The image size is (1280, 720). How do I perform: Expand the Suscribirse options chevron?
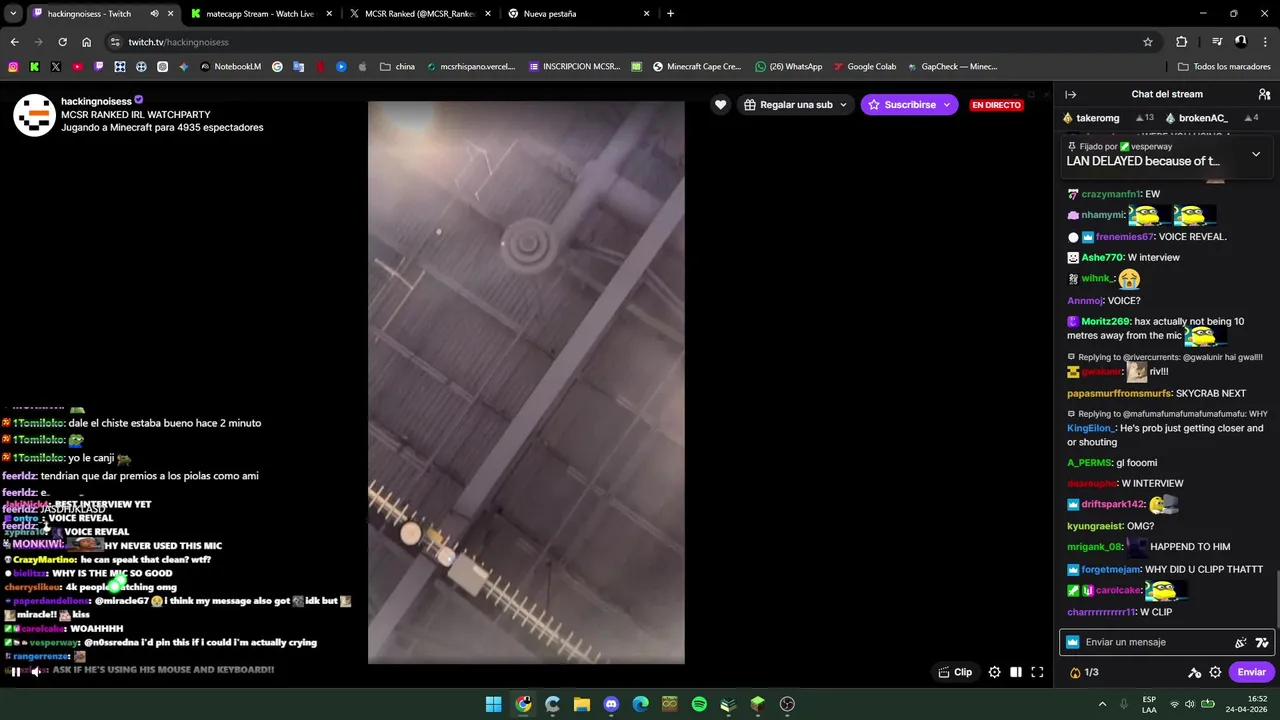(x=948, y=104)
